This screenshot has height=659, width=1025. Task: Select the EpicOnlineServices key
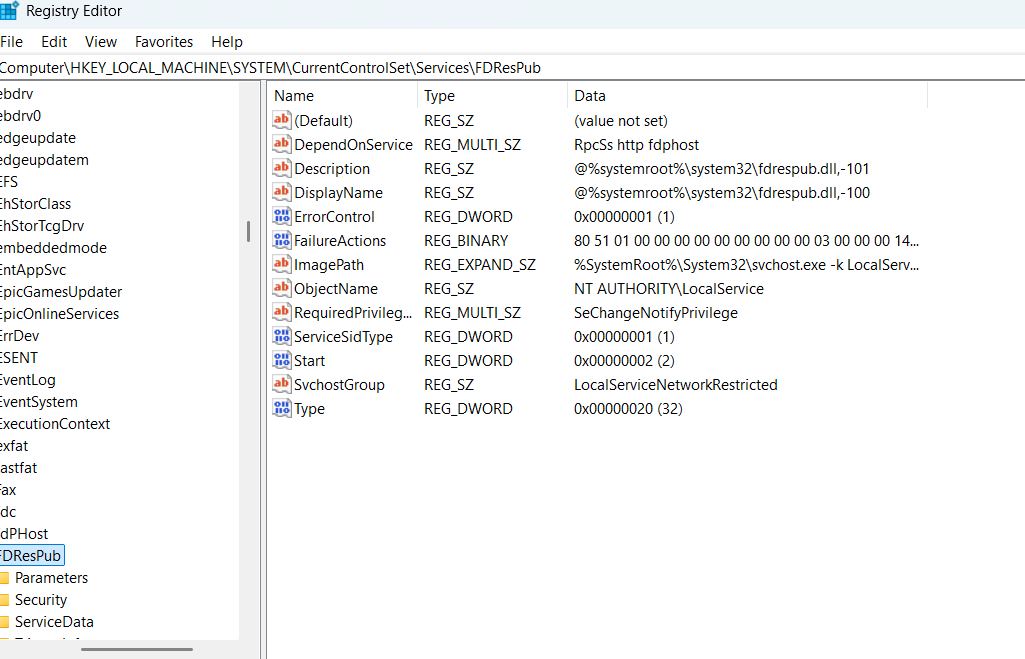(59, 314)
